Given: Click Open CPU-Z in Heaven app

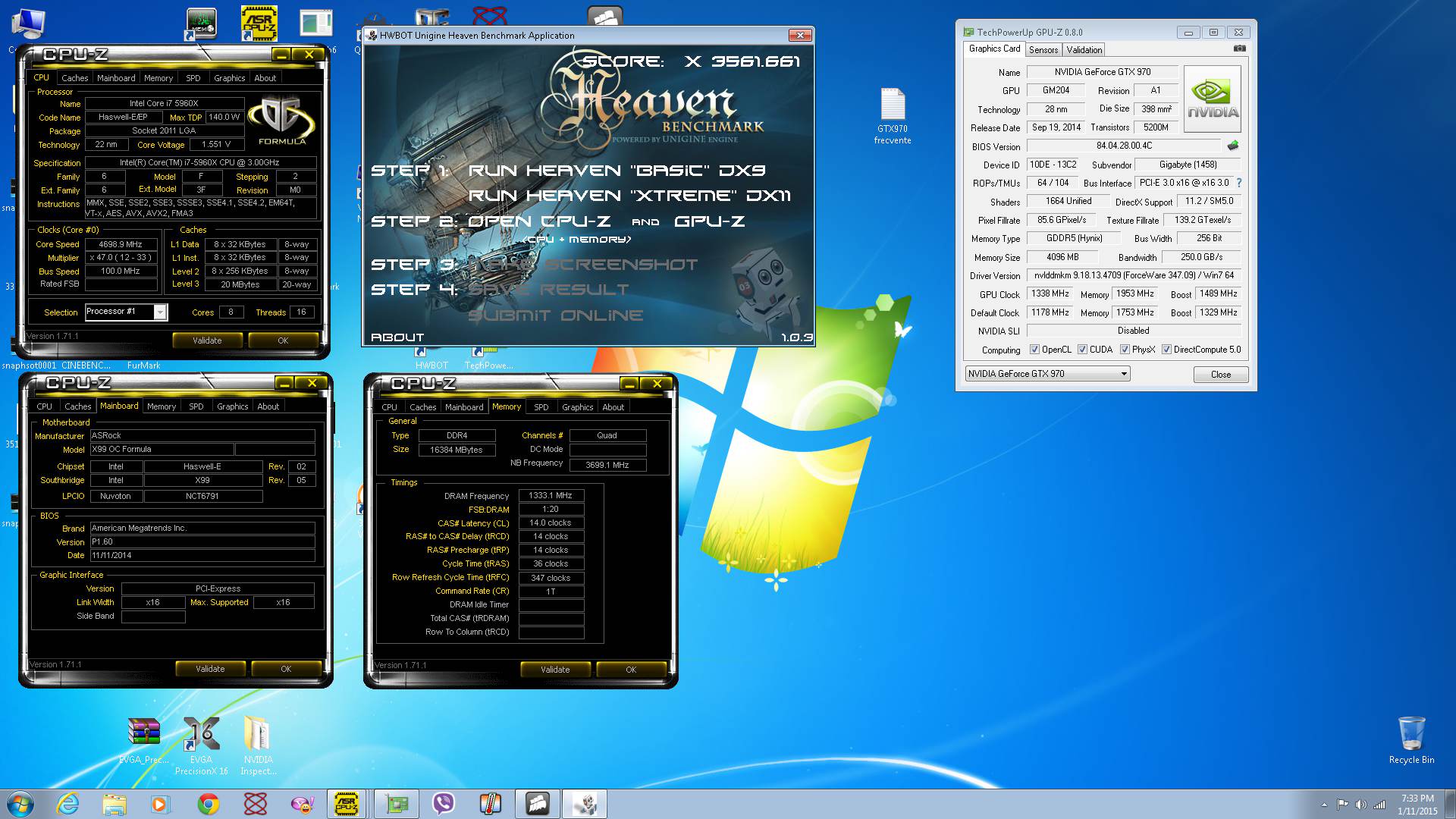Looking at the screenshot, I should tap(539, 221).
